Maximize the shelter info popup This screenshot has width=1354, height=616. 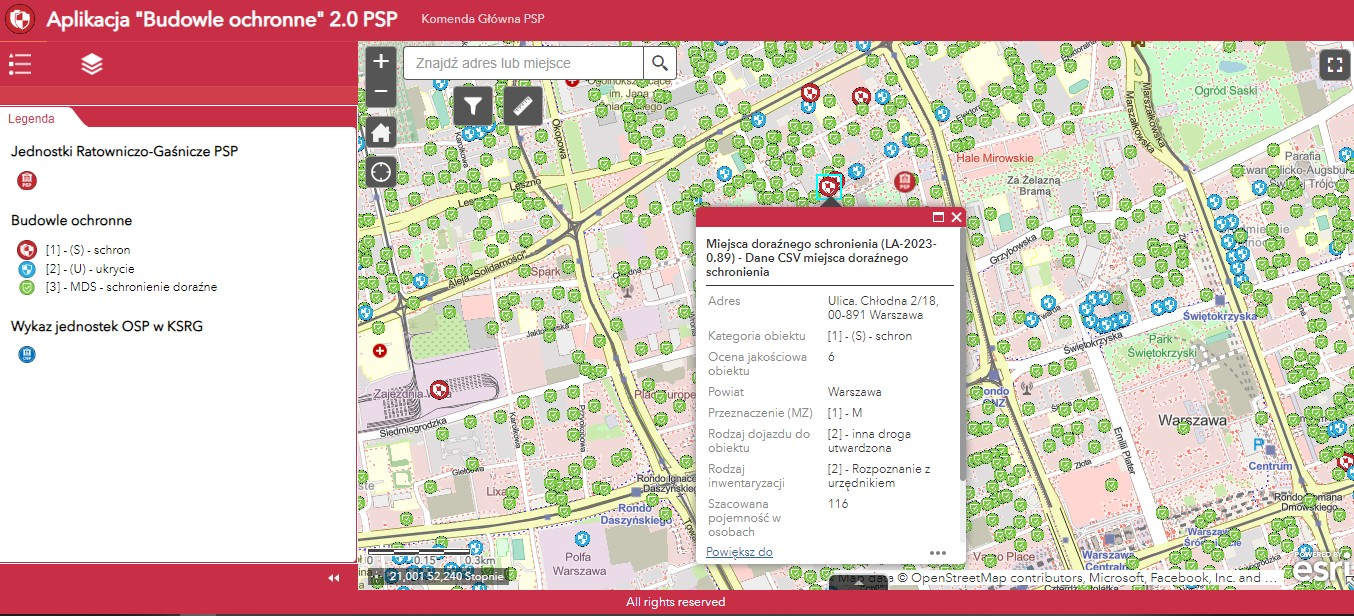(938, 217)
